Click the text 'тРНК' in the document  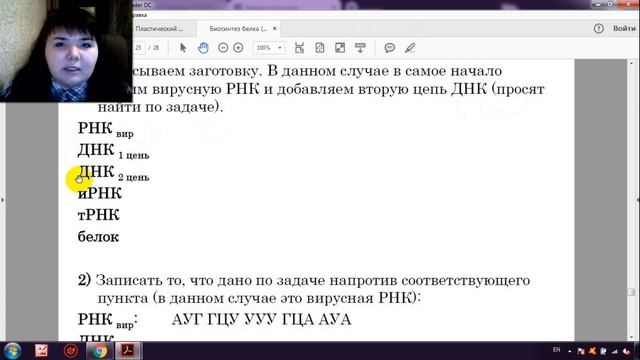point(98,215)
